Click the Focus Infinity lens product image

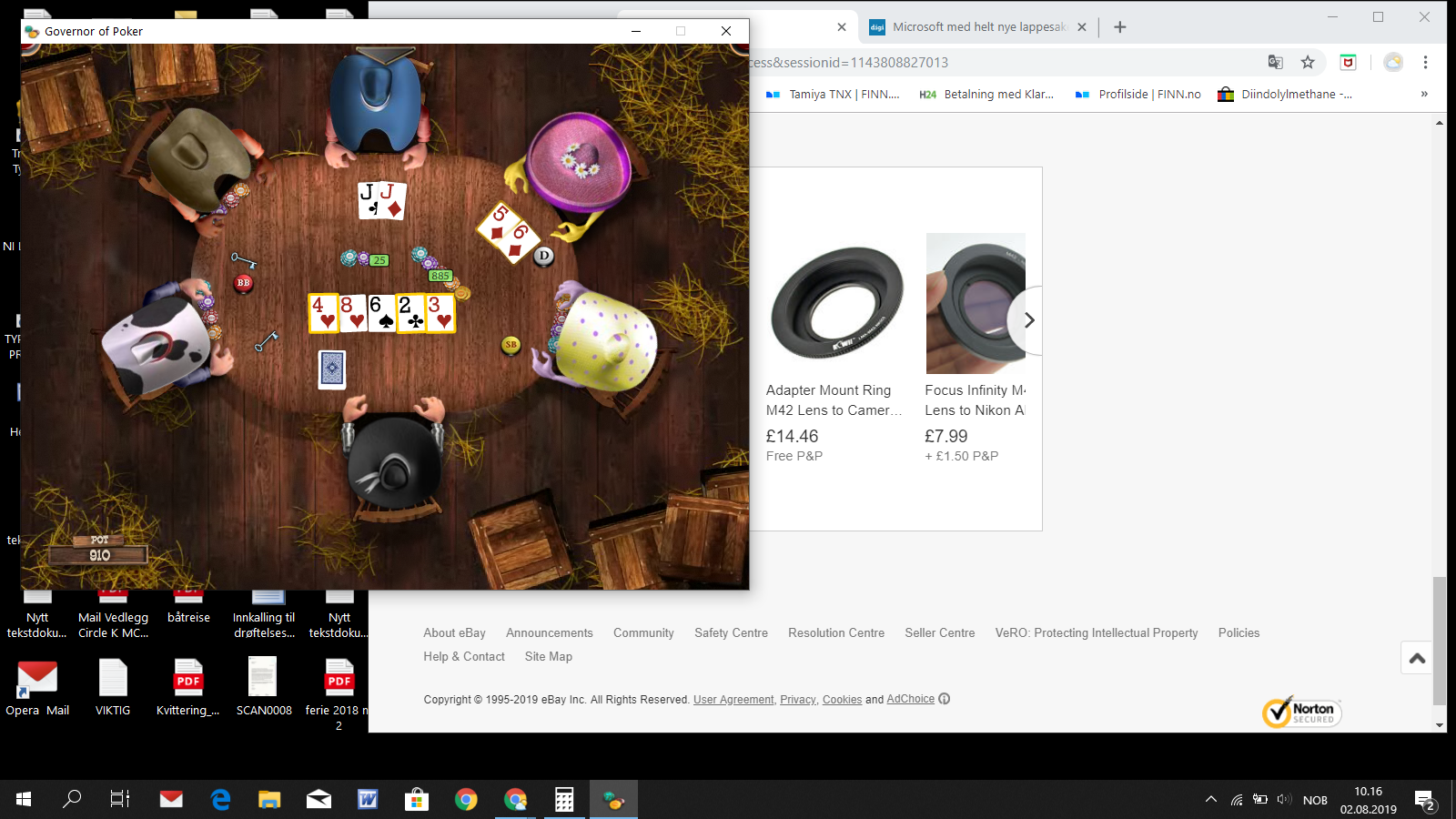point(976,304)
